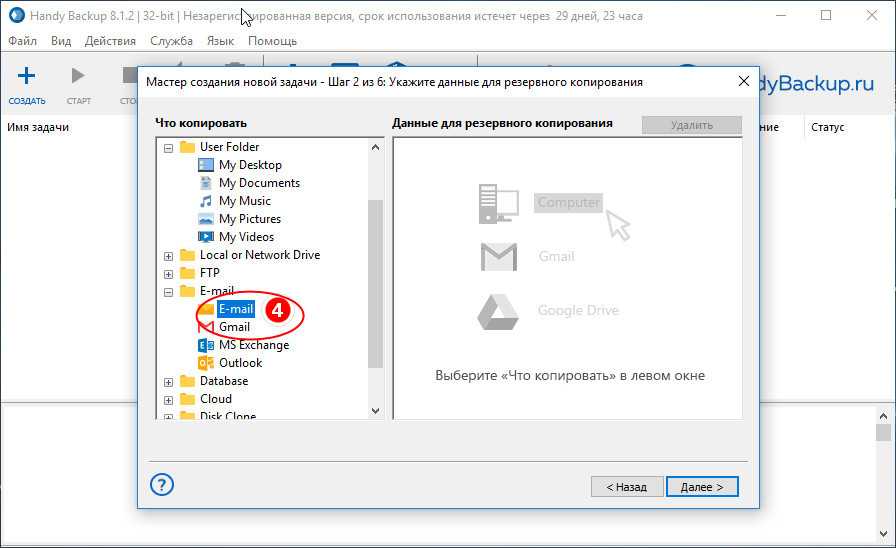This screenshot has width=896, height=548.
Task: Expand the Database tree node
Action: (169, 381)
